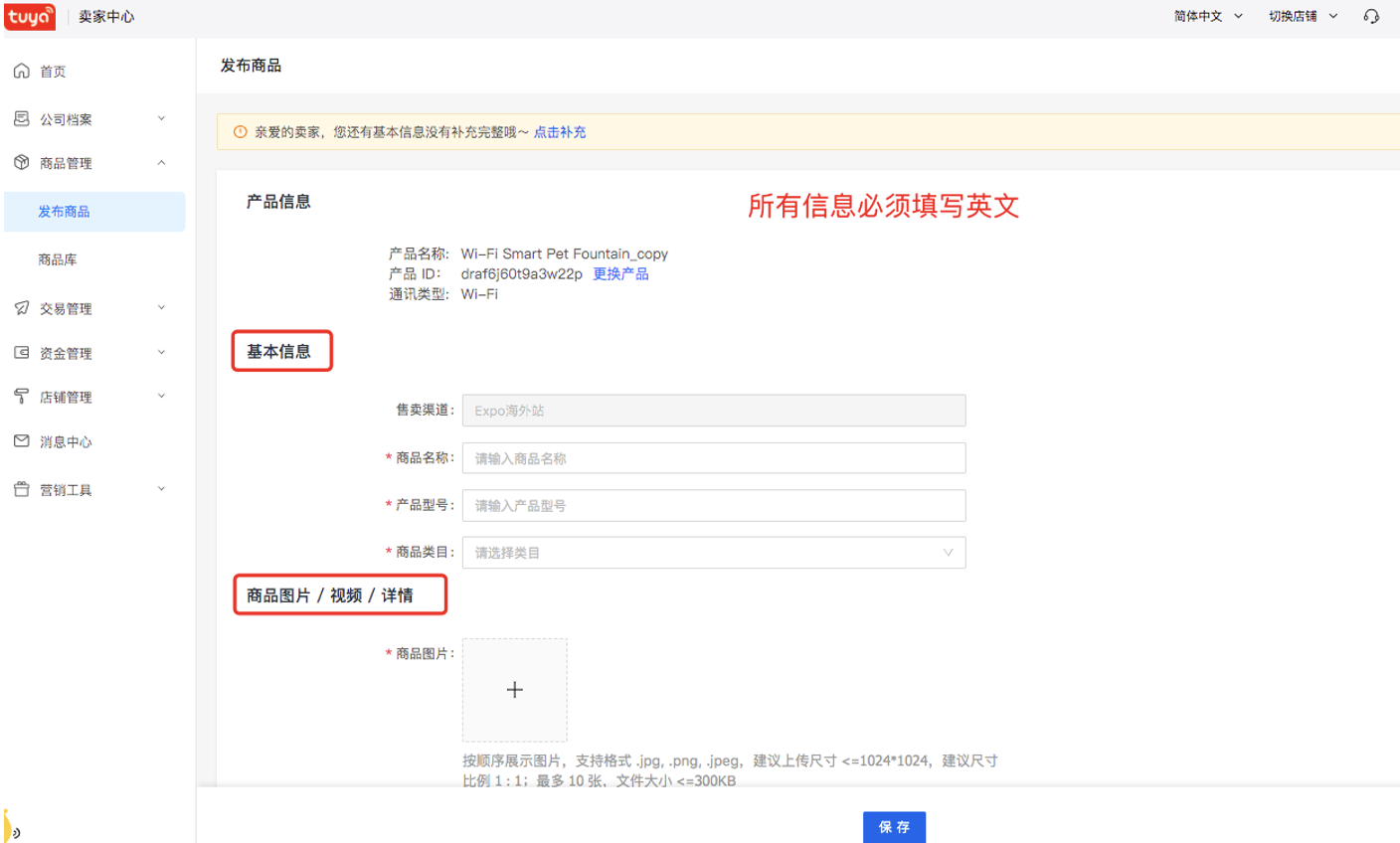Click the 首页 home icon
Image resolution: width=1400 pixels, height=843 pixels.
(21, 71)
